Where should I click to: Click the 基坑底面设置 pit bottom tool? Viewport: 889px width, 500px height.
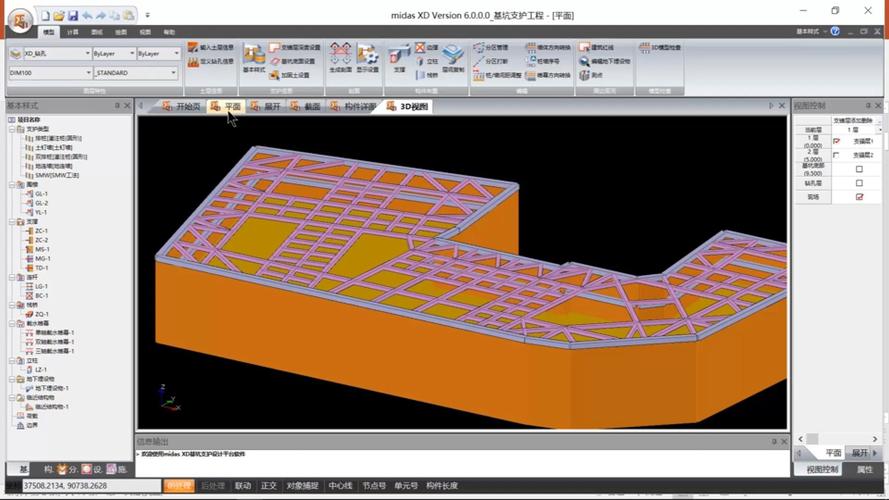[293, 61]
